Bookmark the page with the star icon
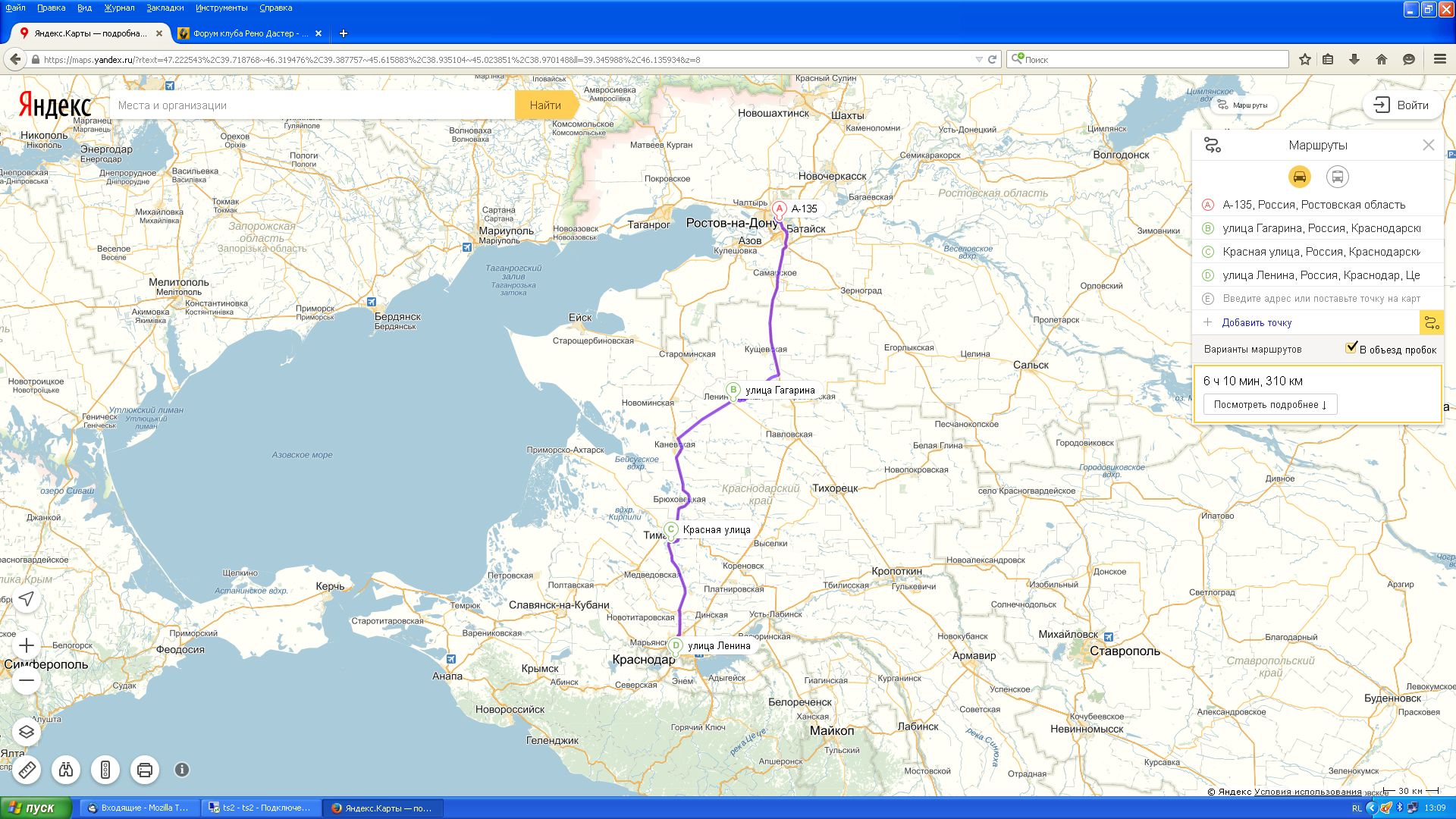1456x819 pixels. (x=1305, y=59)
